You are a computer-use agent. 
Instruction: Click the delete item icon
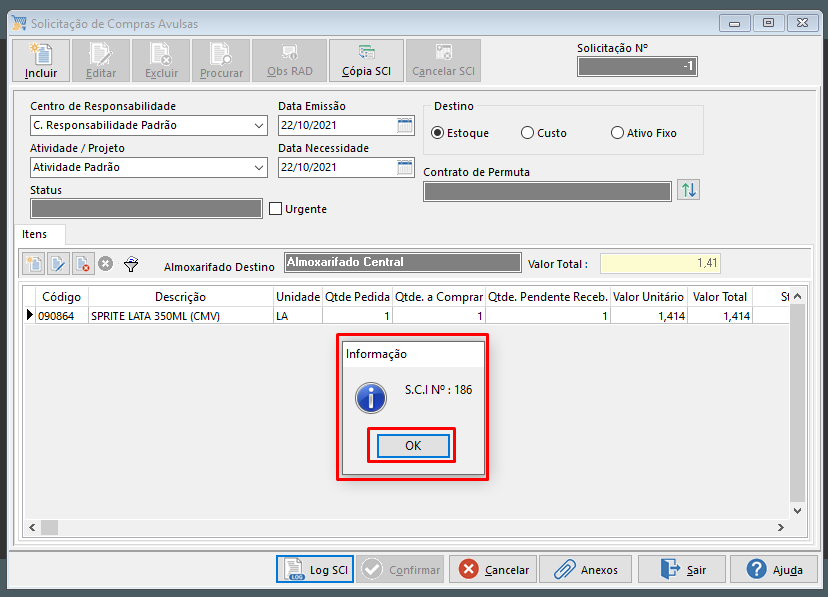(x=83, y=263)
